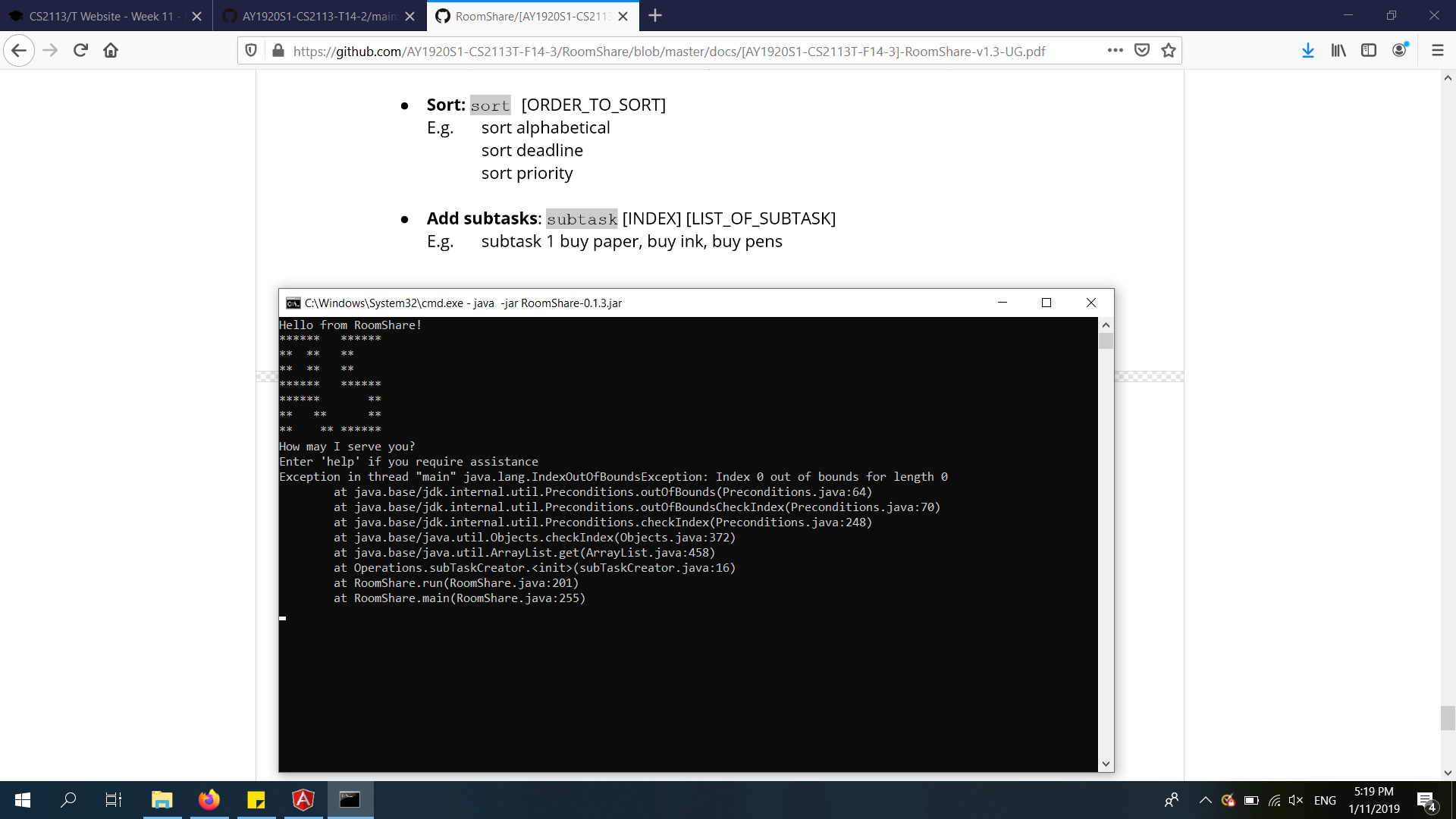
Task: Click the Firefox reload page button
Action: 80,51
